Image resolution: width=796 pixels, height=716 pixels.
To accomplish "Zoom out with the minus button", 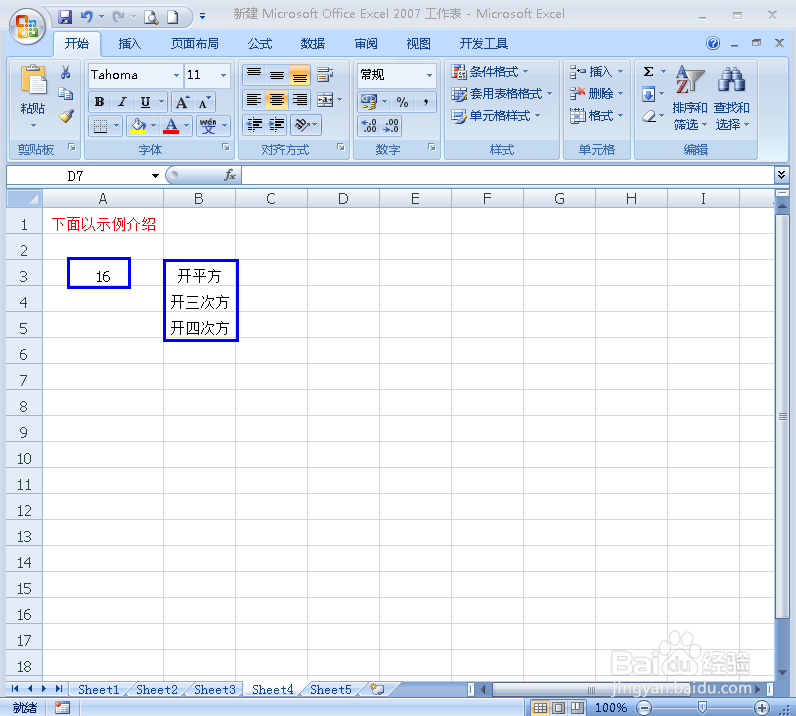I will tap(644, 707).
